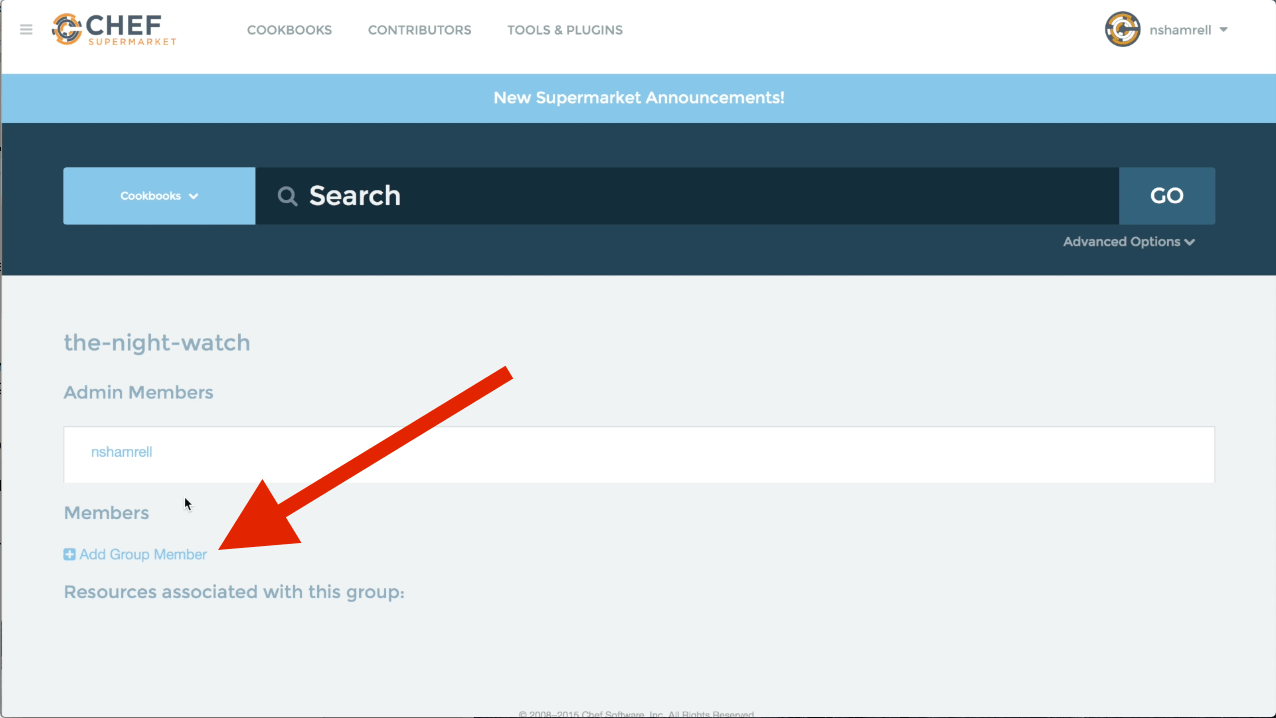Open the COOKBOOKS navigation item

tap(289, 30)
